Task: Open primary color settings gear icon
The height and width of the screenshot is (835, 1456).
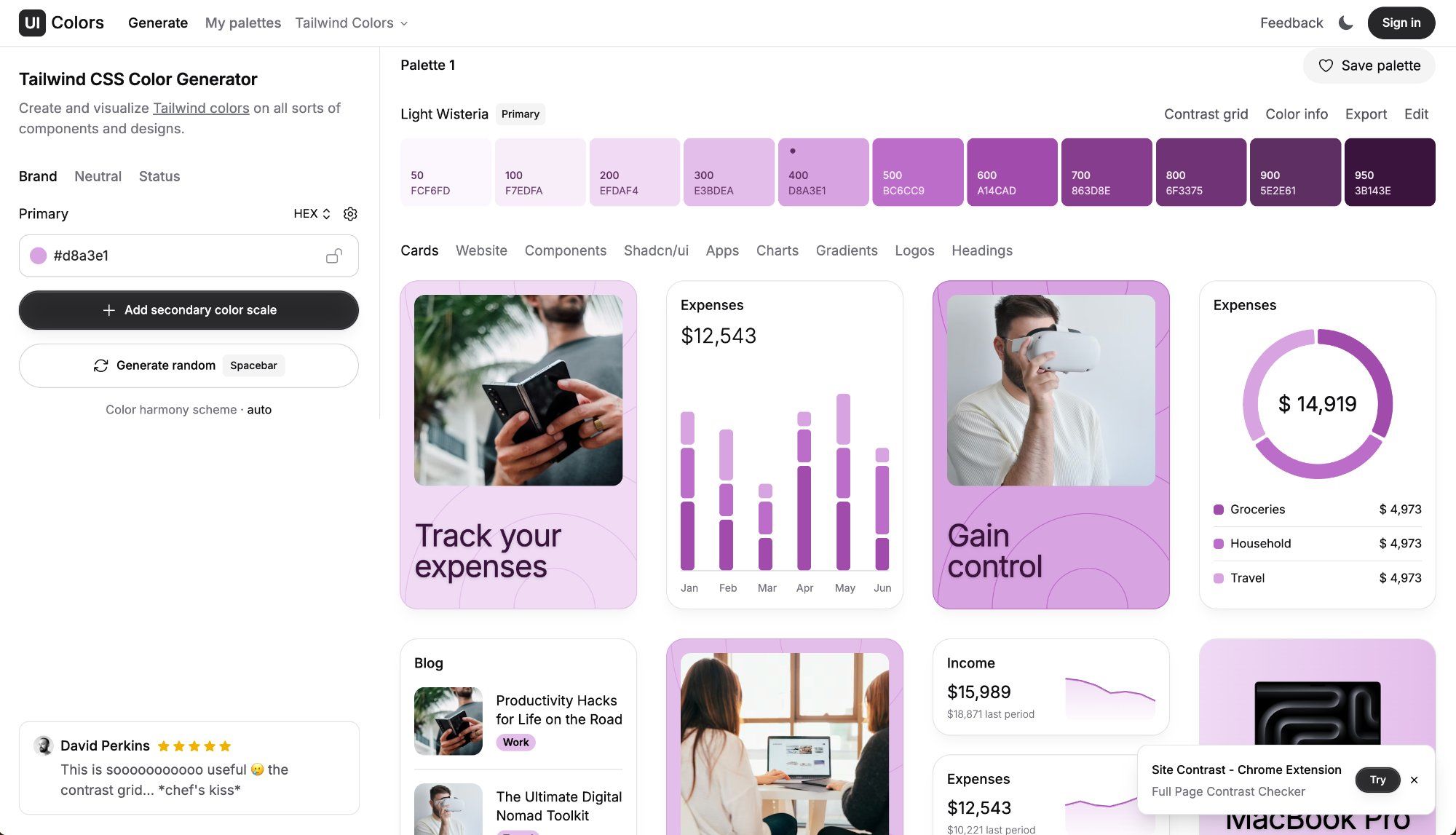Action: [350, 214]
